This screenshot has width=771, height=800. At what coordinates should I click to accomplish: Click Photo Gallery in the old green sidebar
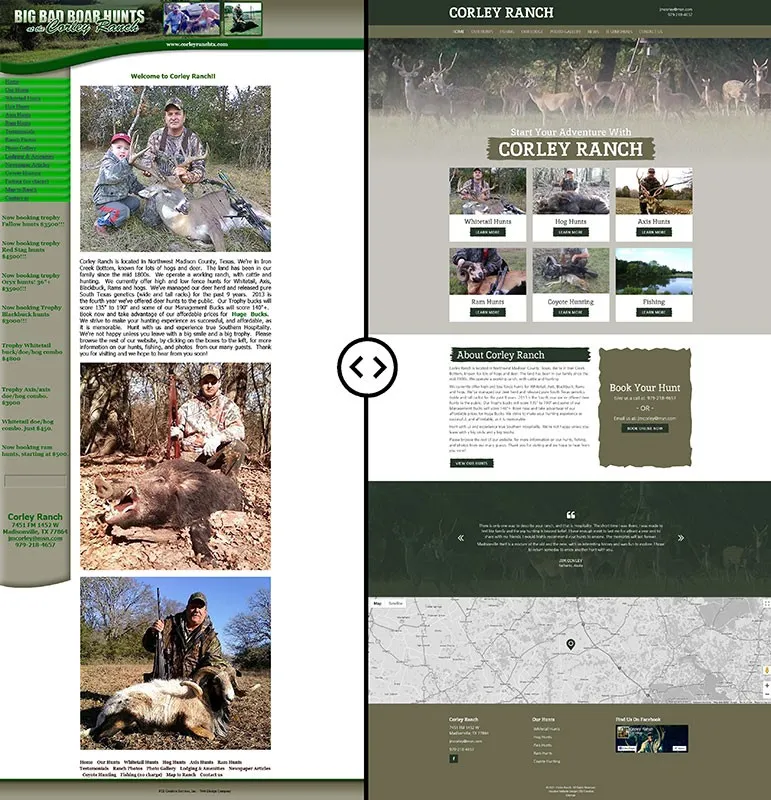(x=20, y=148)
